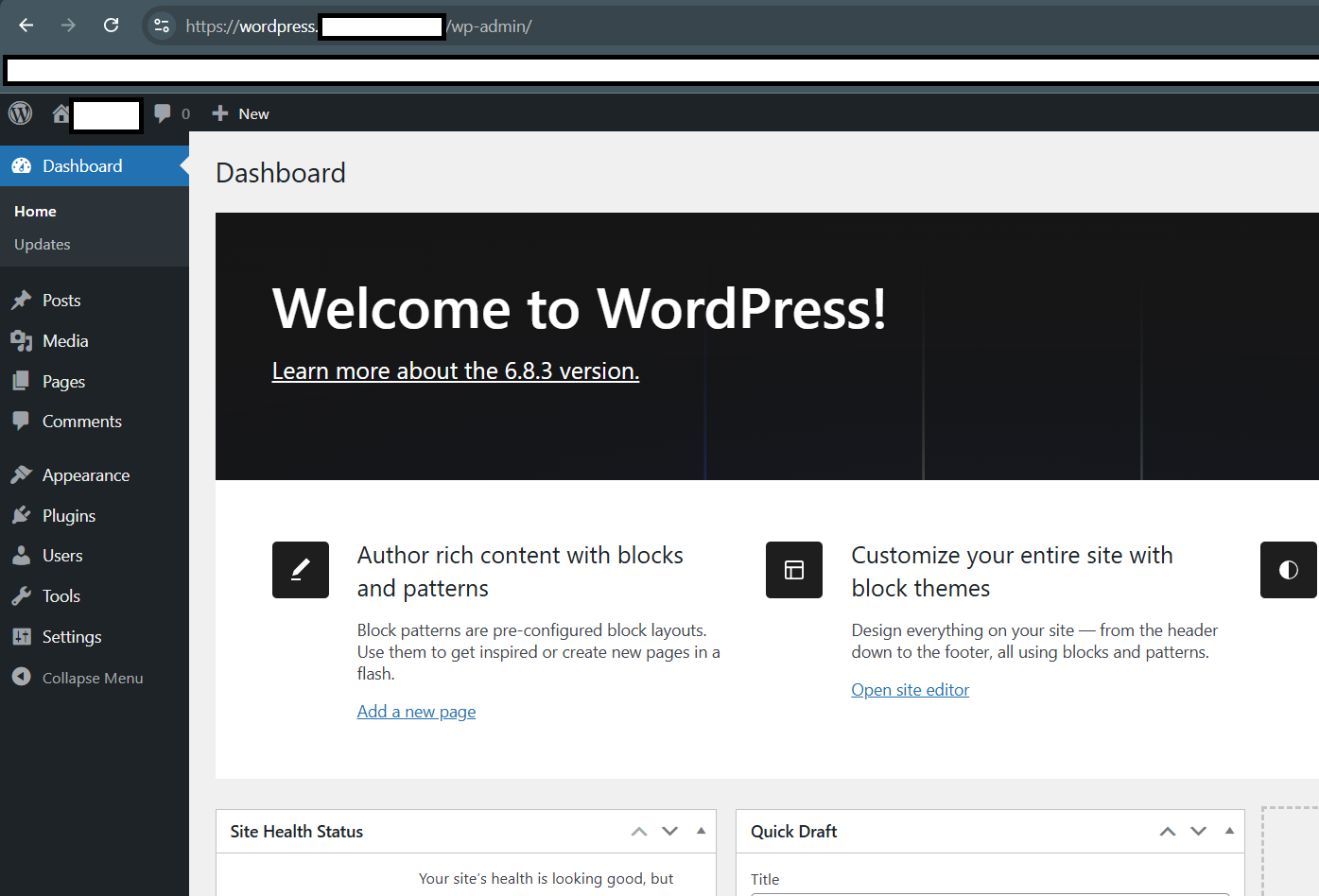Open the comments bubble in admin bar
The image size is (1319, 896).
(x=164, y=113)
